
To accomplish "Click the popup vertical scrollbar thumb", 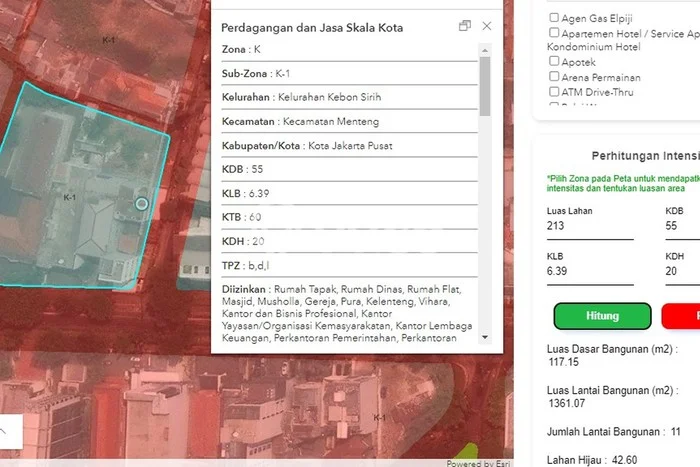I will 485,86.
